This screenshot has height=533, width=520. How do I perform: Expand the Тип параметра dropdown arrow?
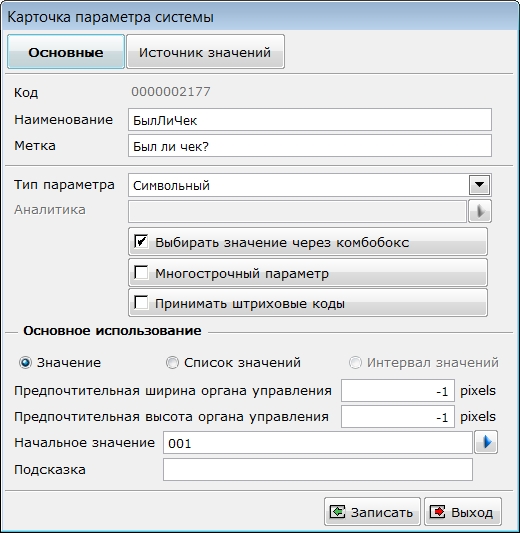coord(479,185)
